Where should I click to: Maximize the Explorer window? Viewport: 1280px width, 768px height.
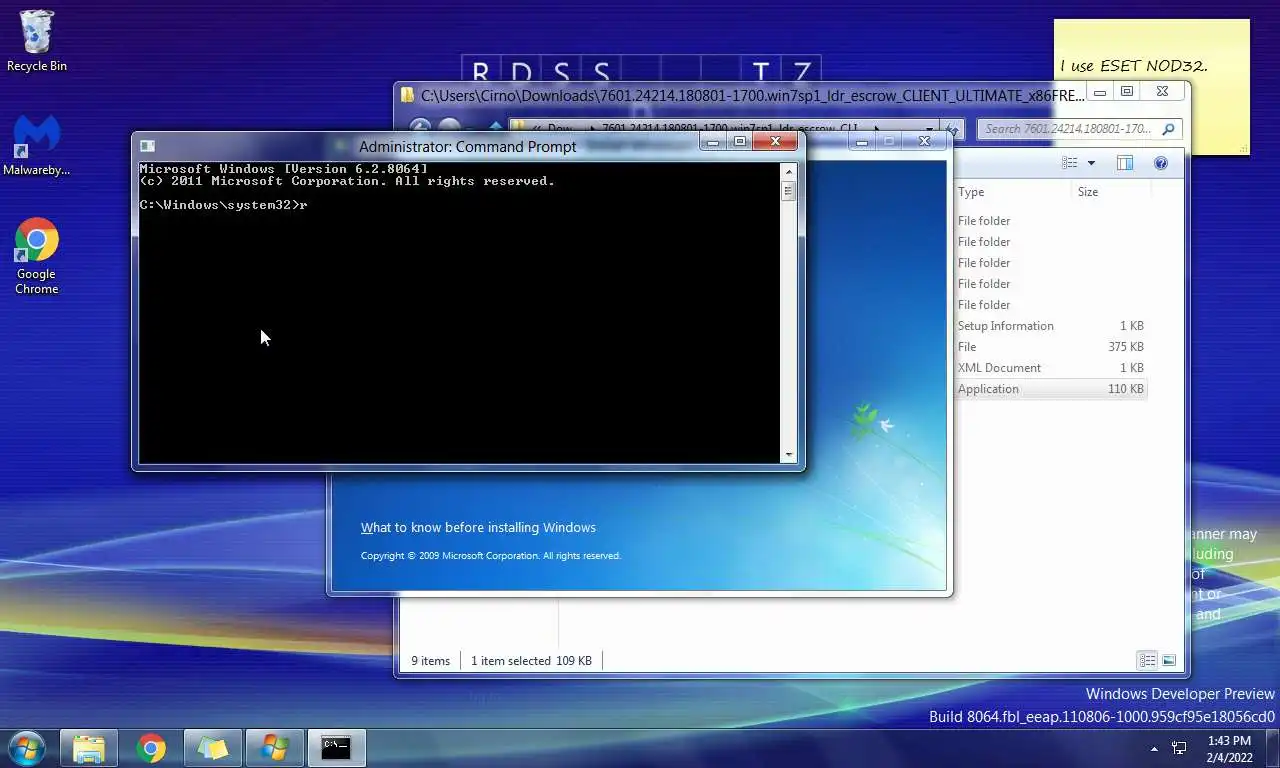(x=1126, y=92)
